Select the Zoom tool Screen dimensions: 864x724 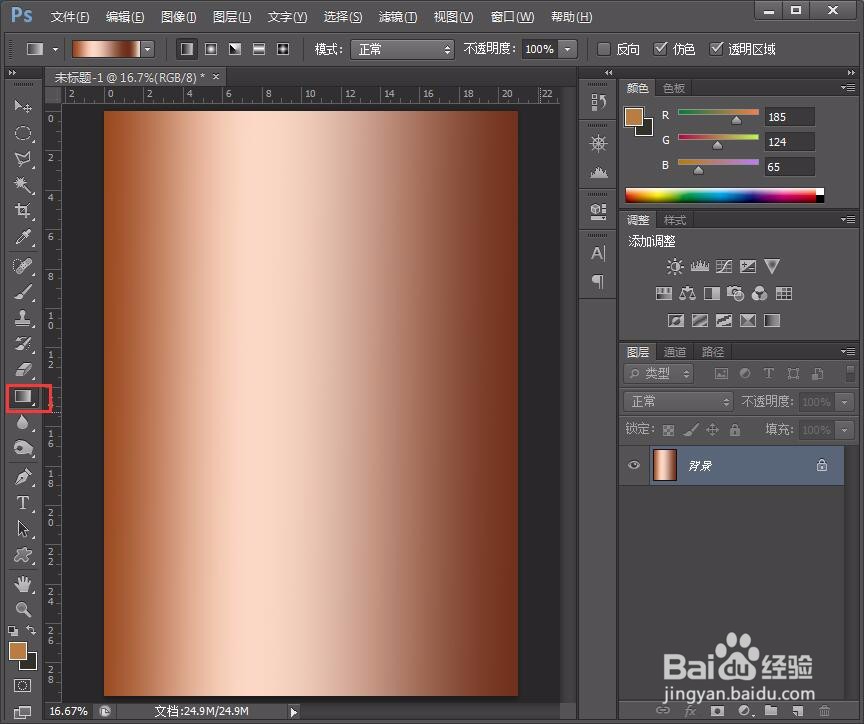click(23, 609)
